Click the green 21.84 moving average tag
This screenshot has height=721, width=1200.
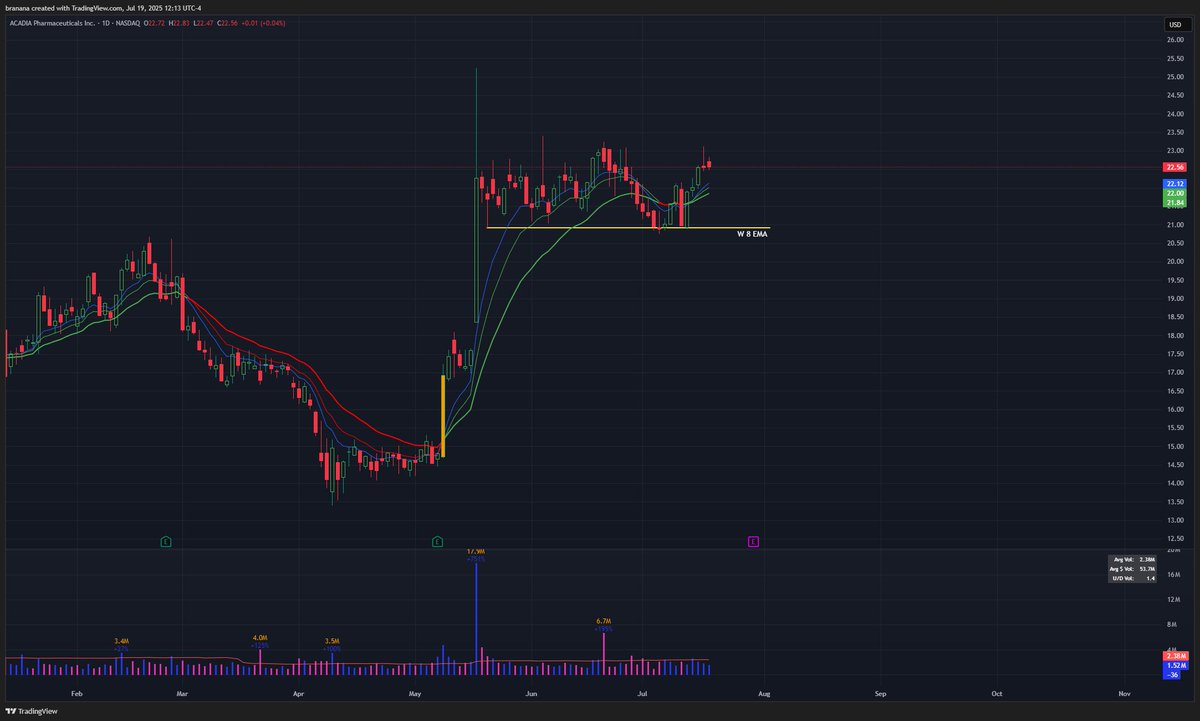point(1175,203)
